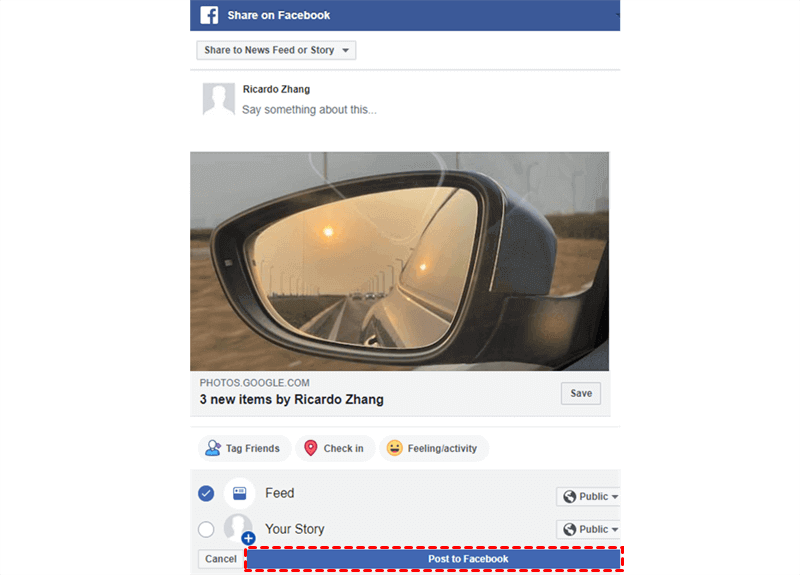The width and height of the screenshot is (800, 575).
Task: Click the Tag Friends person icon
Action: tap(213, 448)
